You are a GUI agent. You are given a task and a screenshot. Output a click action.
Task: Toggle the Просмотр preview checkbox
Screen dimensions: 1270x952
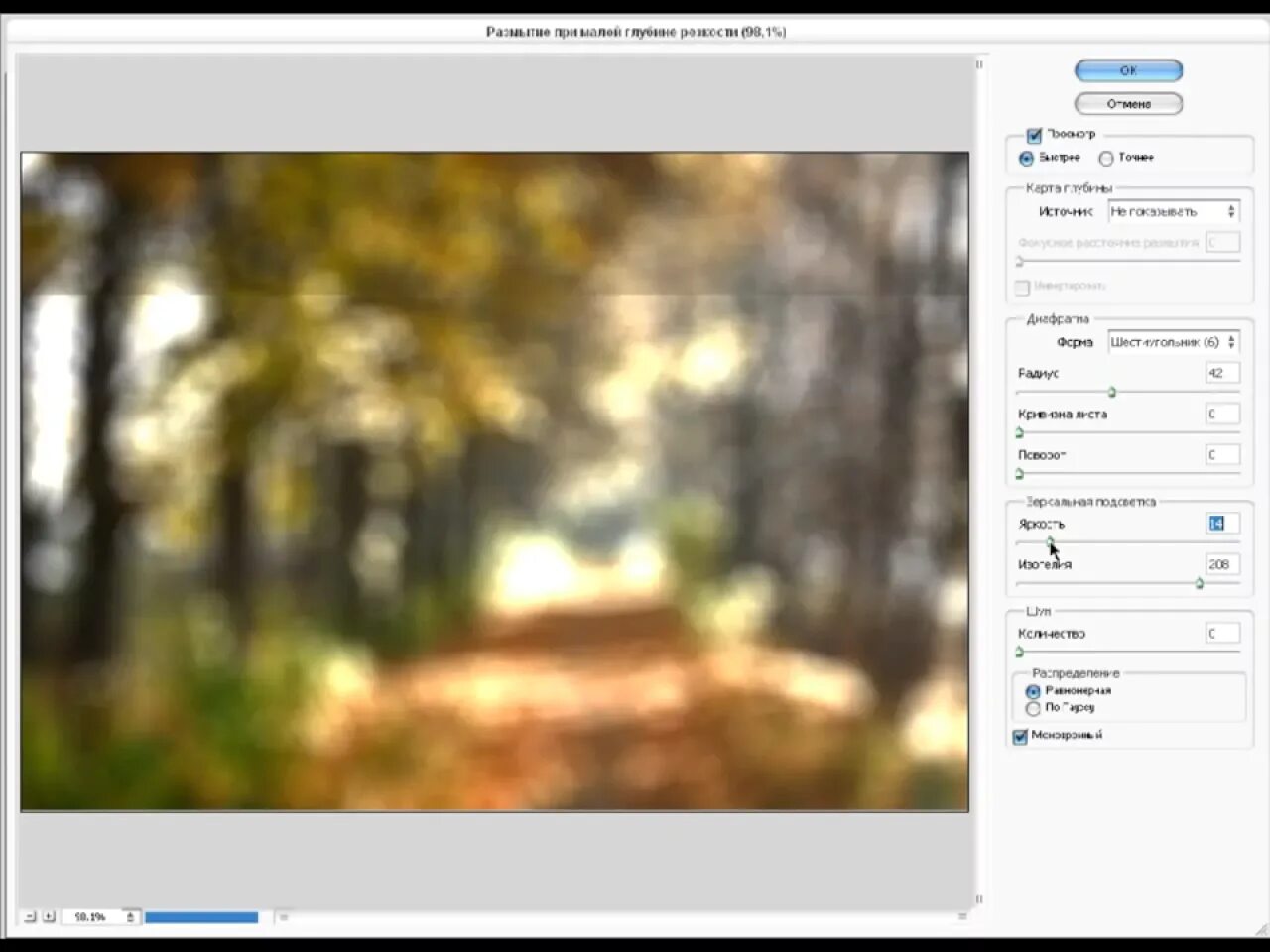[1034, 135]
